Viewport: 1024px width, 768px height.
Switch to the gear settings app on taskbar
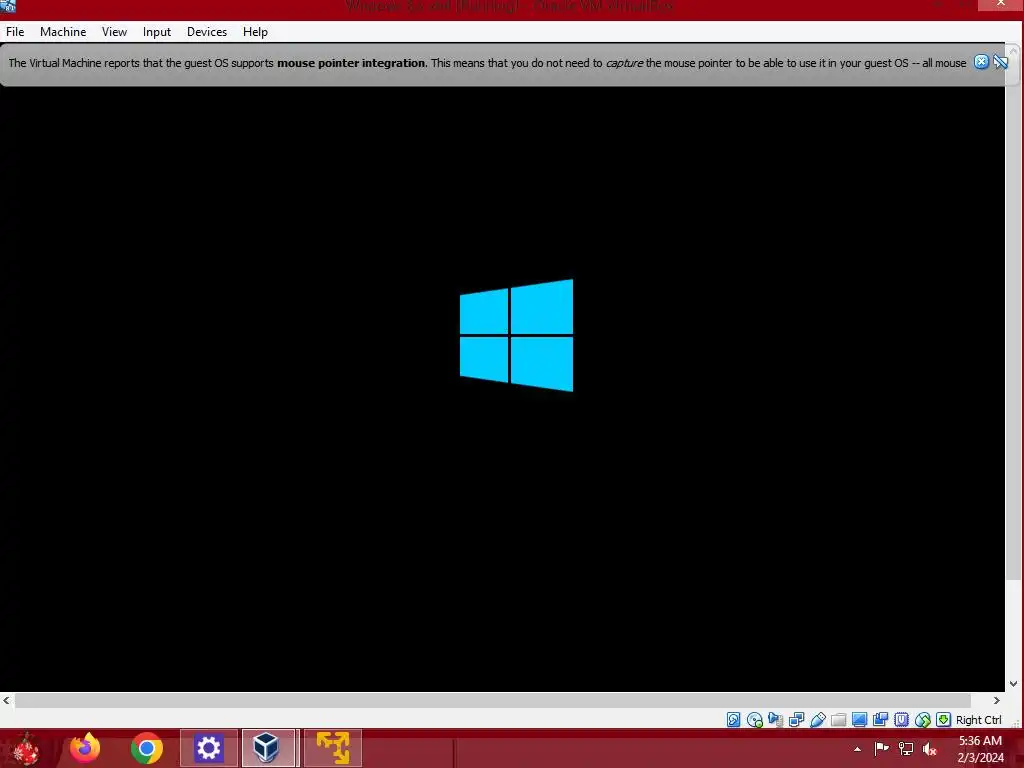click(208, 748)
